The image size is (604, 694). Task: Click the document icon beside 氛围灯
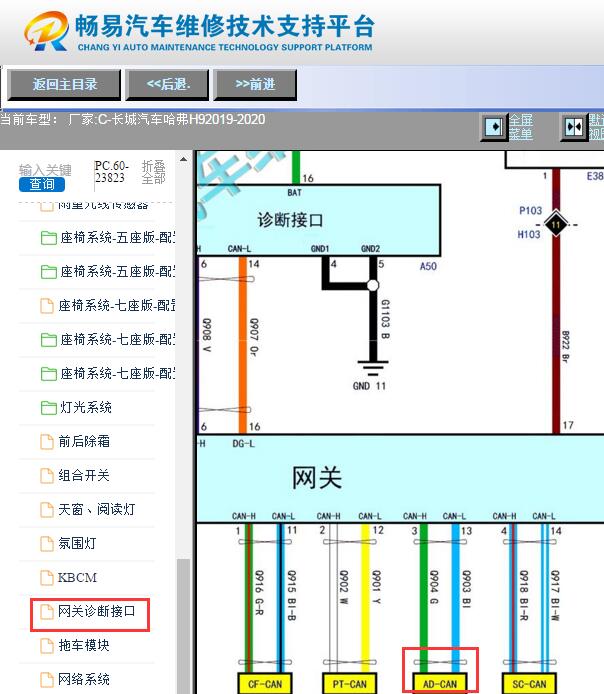coord(47,544)
